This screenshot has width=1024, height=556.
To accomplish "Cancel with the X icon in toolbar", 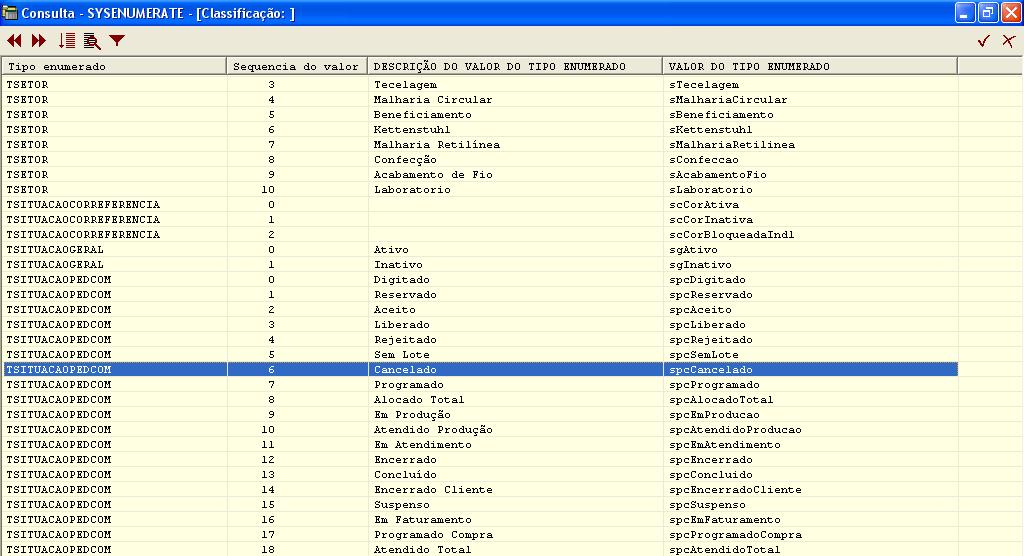I will coord(1008,41).
